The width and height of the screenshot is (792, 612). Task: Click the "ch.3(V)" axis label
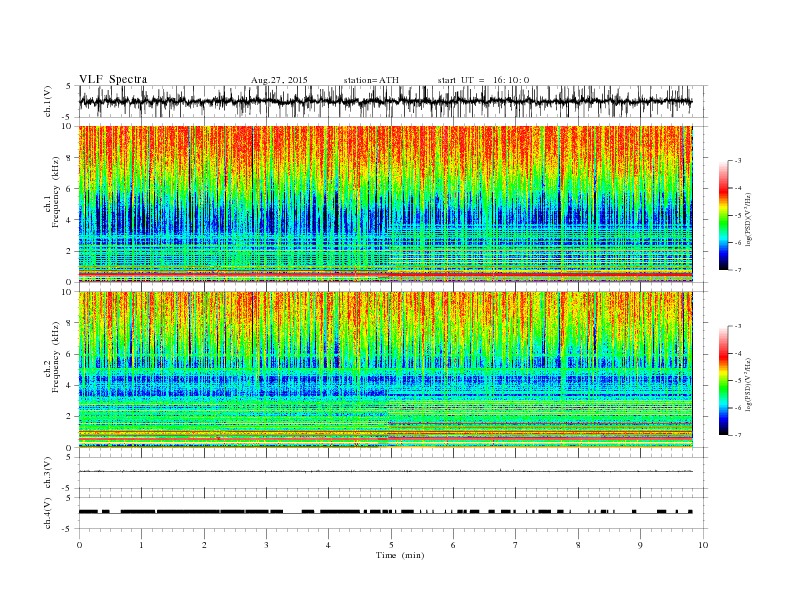tap(47, 473)
